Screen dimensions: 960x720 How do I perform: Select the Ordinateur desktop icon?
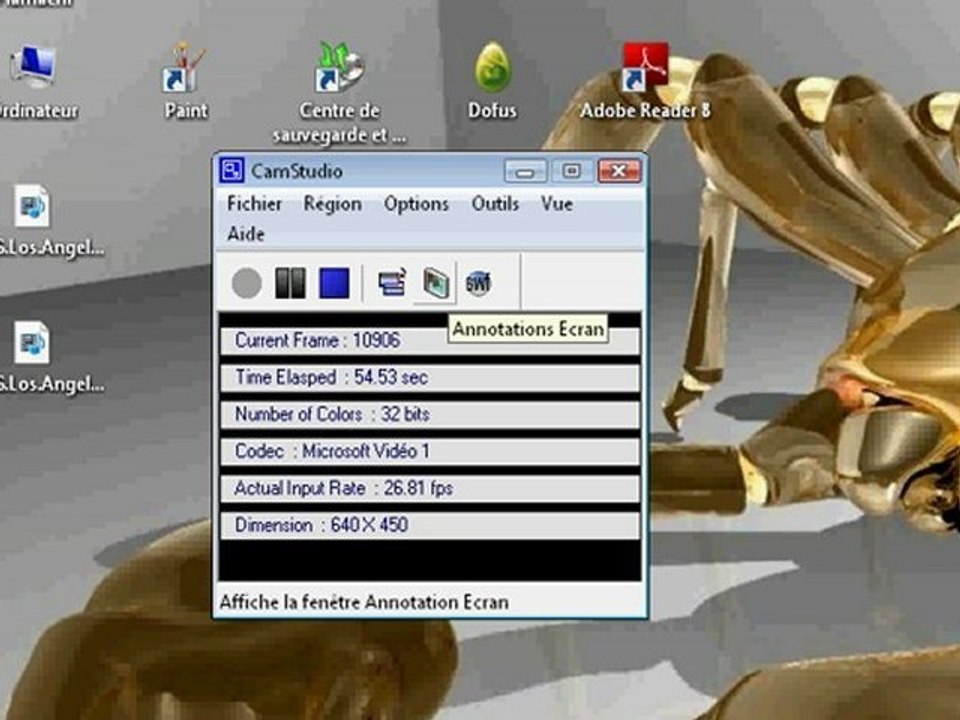(36, 81)
